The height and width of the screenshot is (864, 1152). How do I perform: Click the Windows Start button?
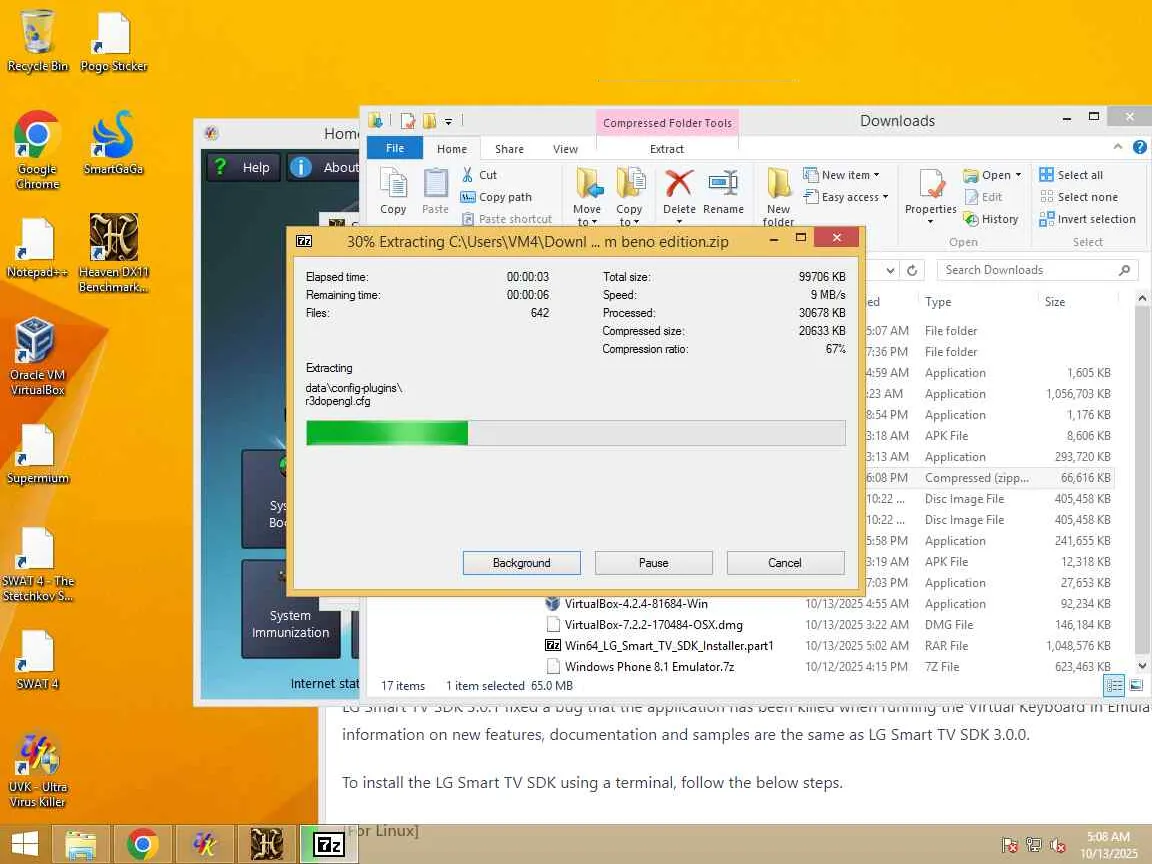tap(24, 844)
